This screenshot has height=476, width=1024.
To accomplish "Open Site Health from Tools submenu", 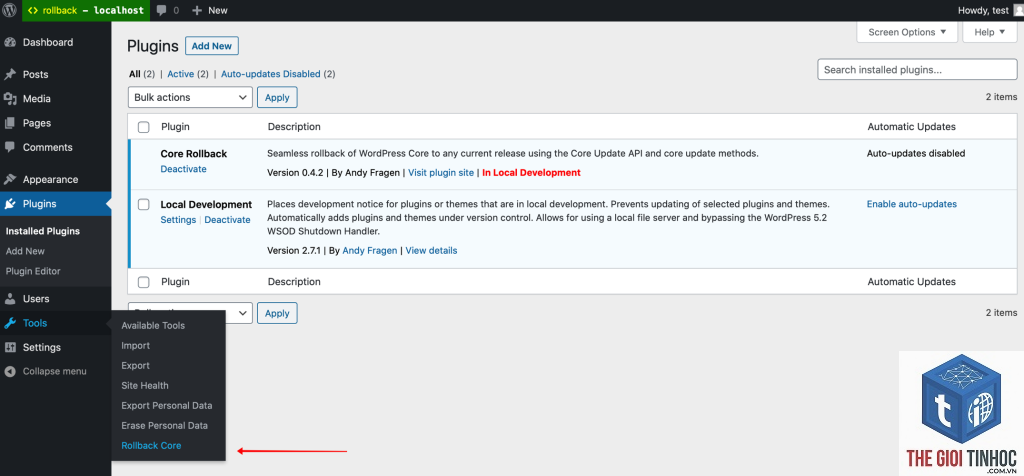I will (144, 385).
